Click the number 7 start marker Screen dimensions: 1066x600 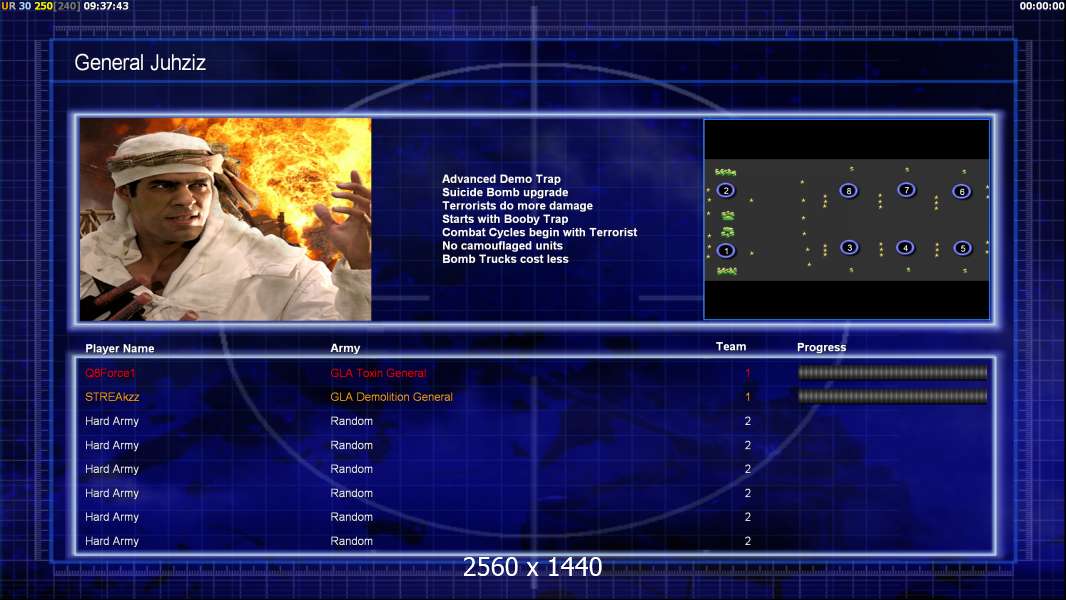(906, 190)
